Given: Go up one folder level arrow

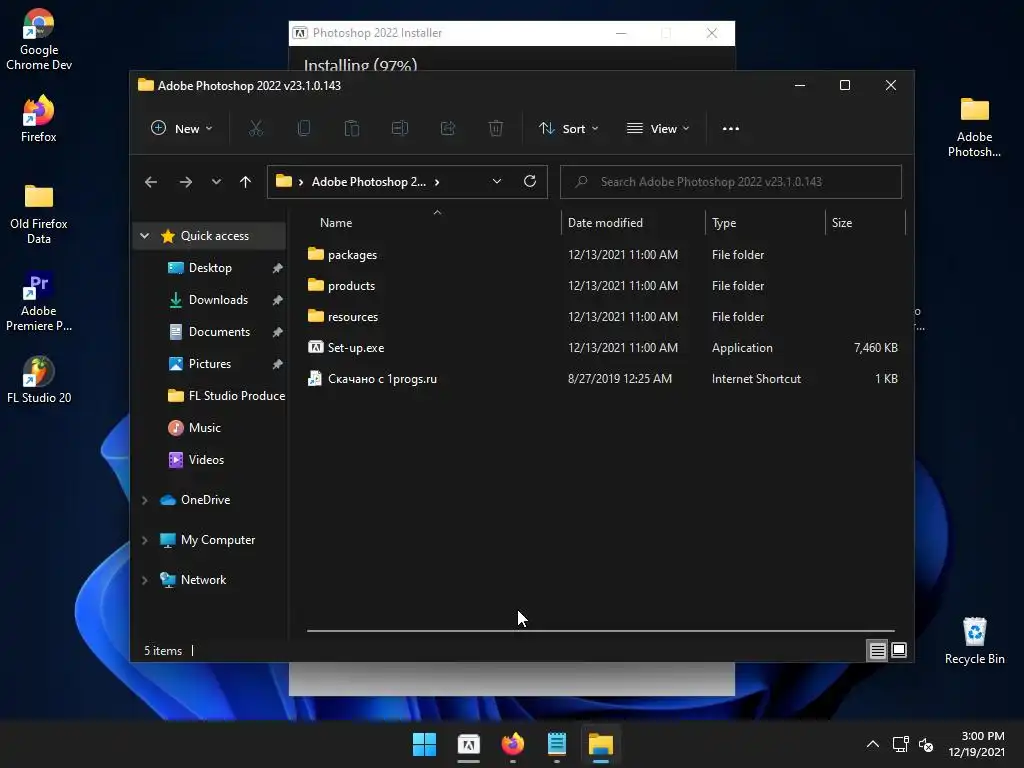Looking at the screenshot, I should 245,182.
